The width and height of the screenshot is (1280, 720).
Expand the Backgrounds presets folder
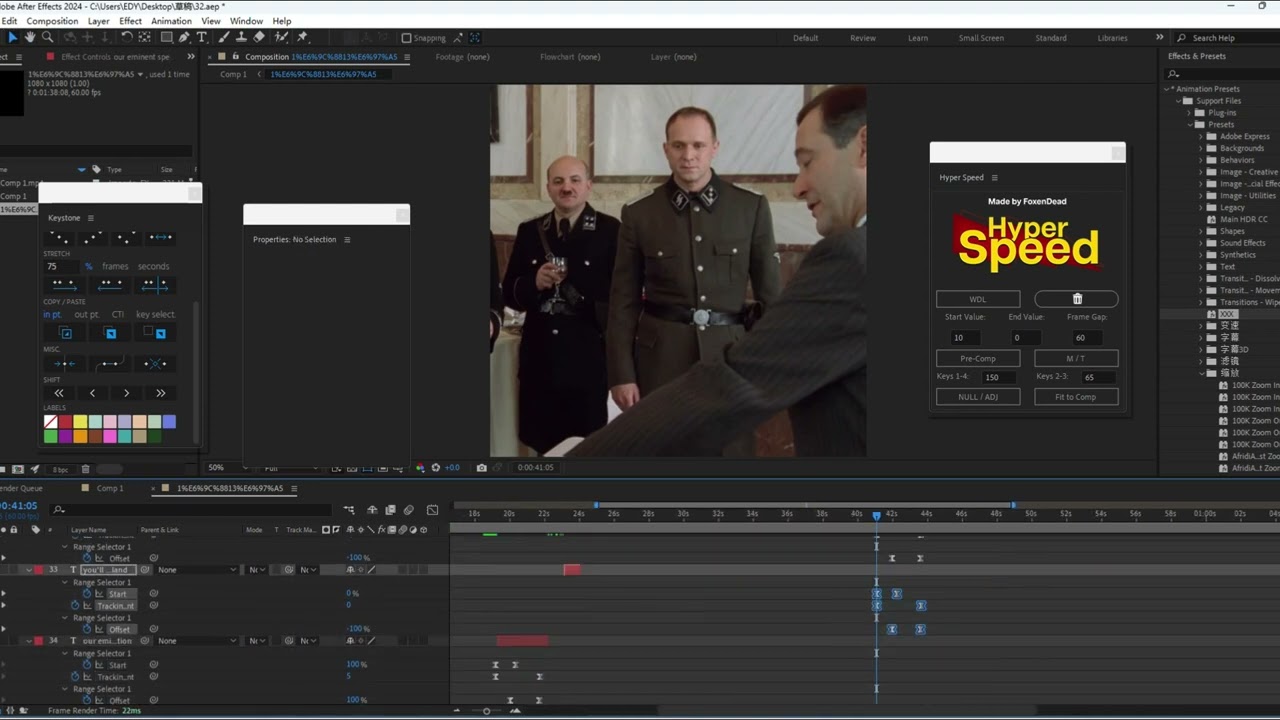coord(1202,148)
